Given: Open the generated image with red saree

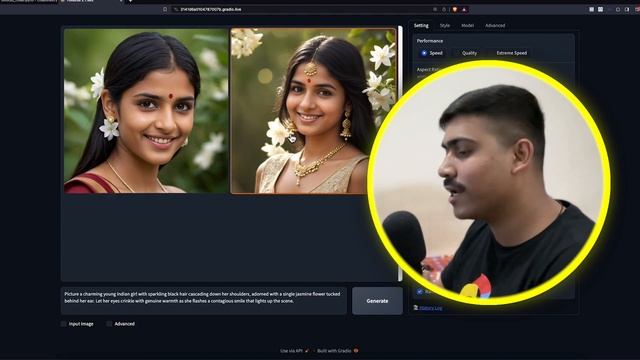Looking at the screenshot, I should click(x=146, y=111).
